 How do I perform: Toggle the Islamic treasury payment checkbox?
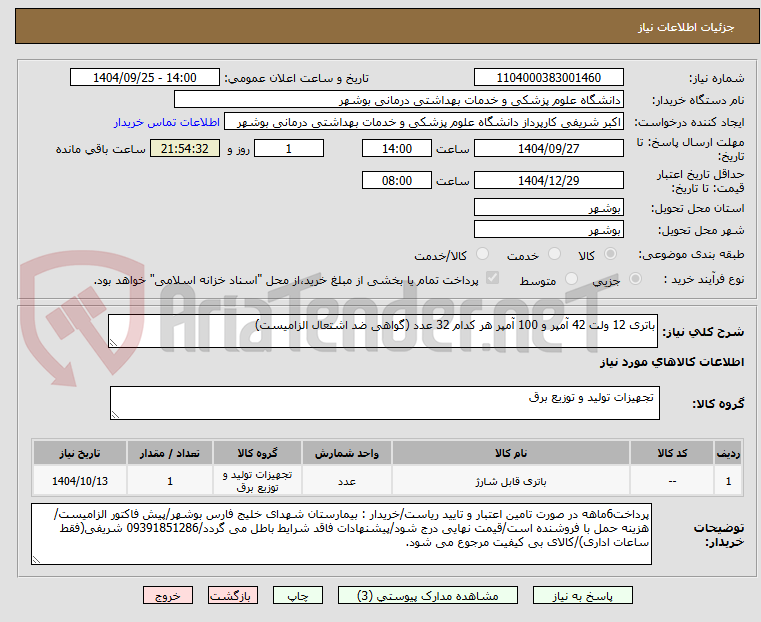(492, 278)
